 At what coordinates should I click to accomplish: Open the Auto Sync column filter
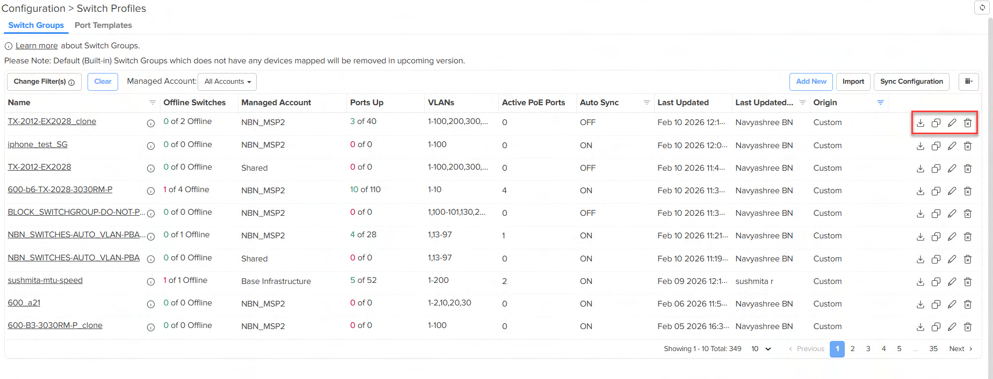coord(647,103)
